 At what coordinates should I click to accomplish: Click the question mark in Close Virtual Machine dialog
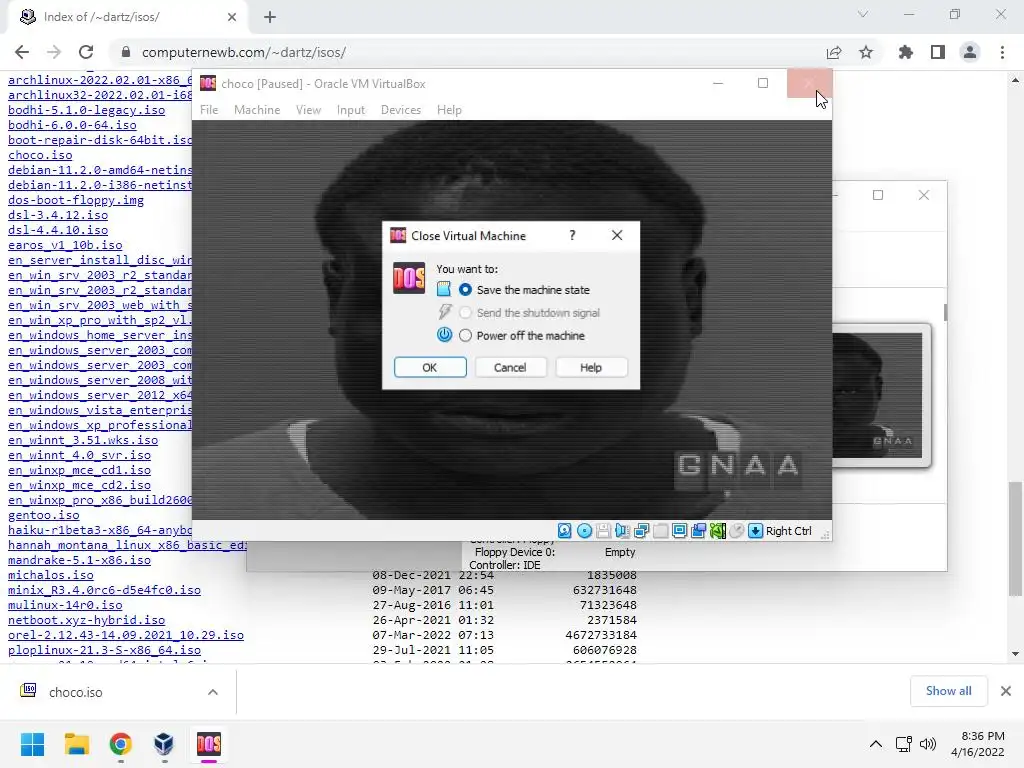click(x=572, y=235)
